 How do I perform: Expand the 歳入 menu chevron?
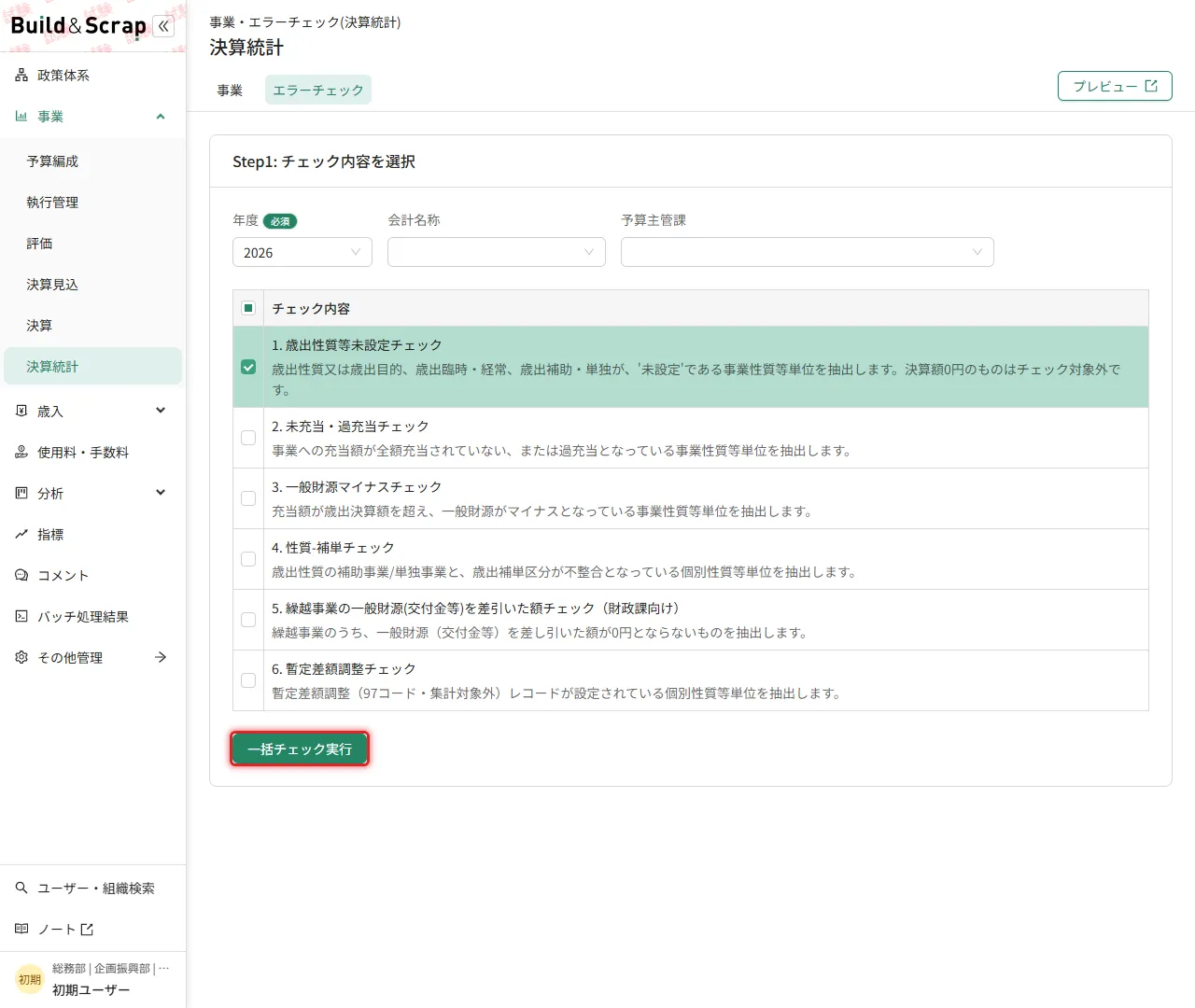(x=161, y=411)
